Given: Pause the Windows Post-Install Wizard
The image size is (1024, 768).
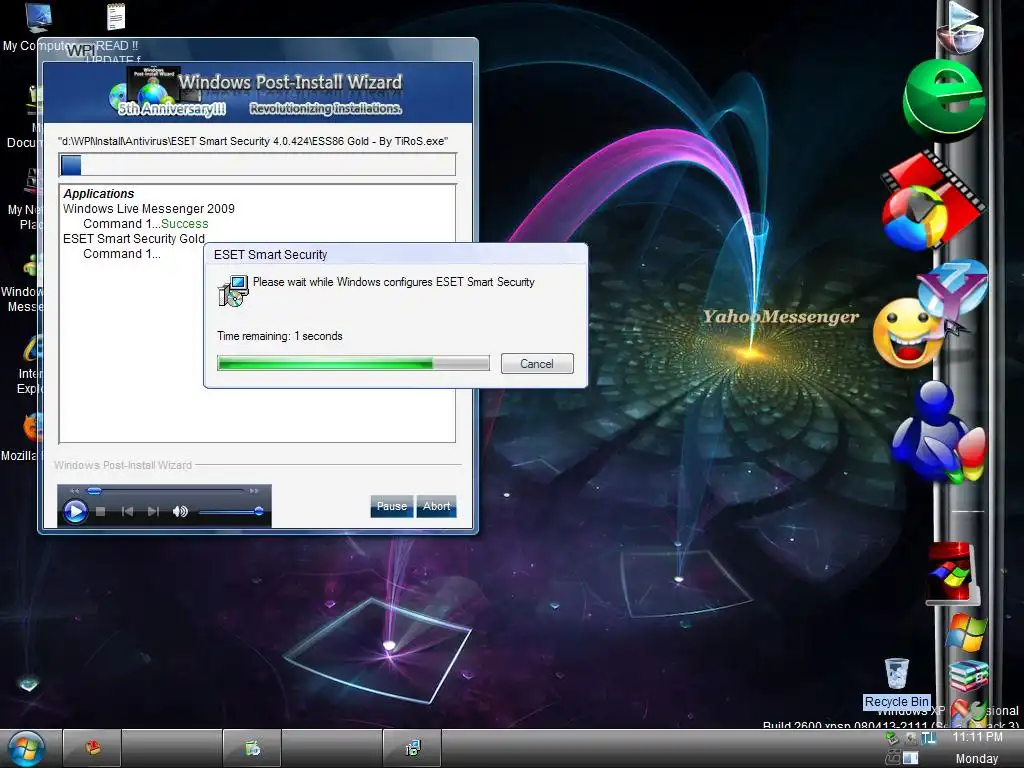Looking at the screenshot, I should coord(391,506).
